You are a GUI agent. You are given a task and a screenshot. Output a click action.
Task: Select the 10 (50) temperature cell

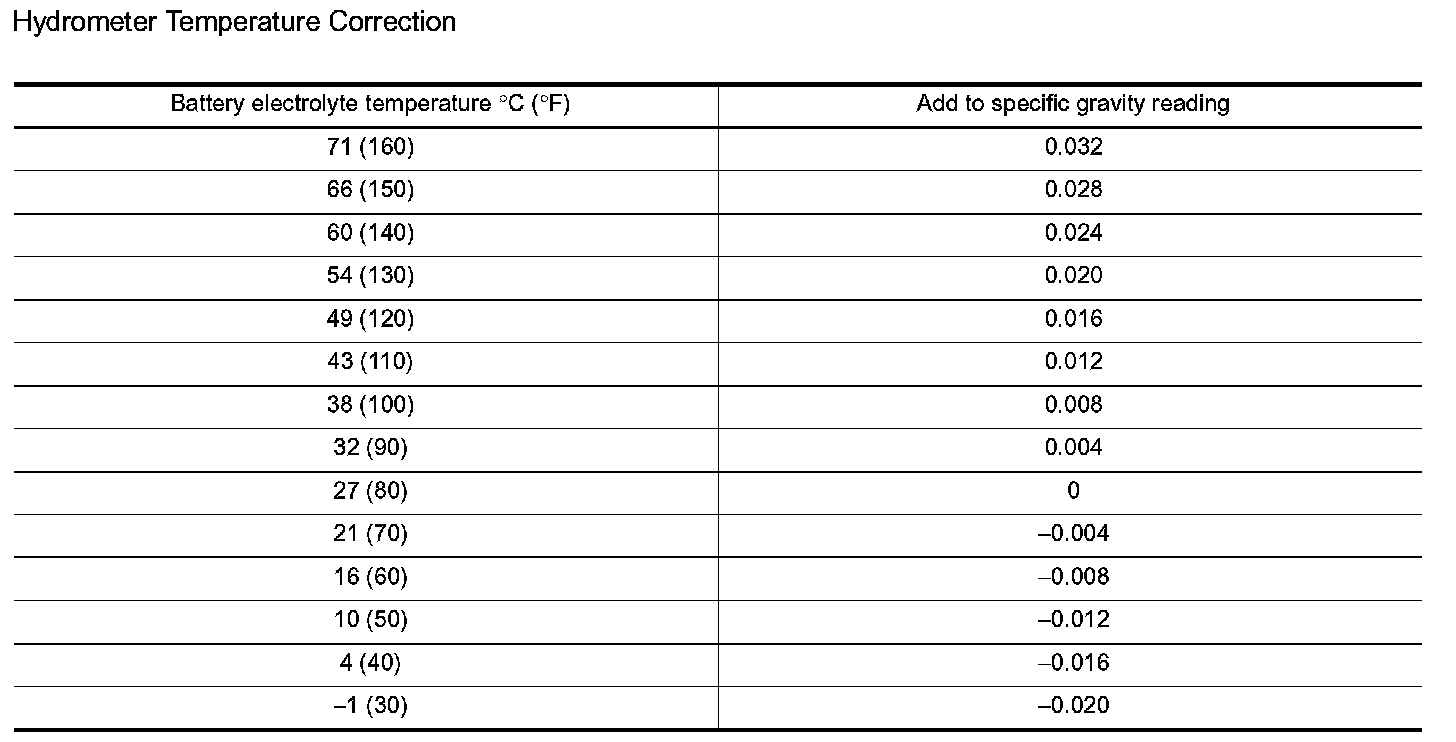370,620
